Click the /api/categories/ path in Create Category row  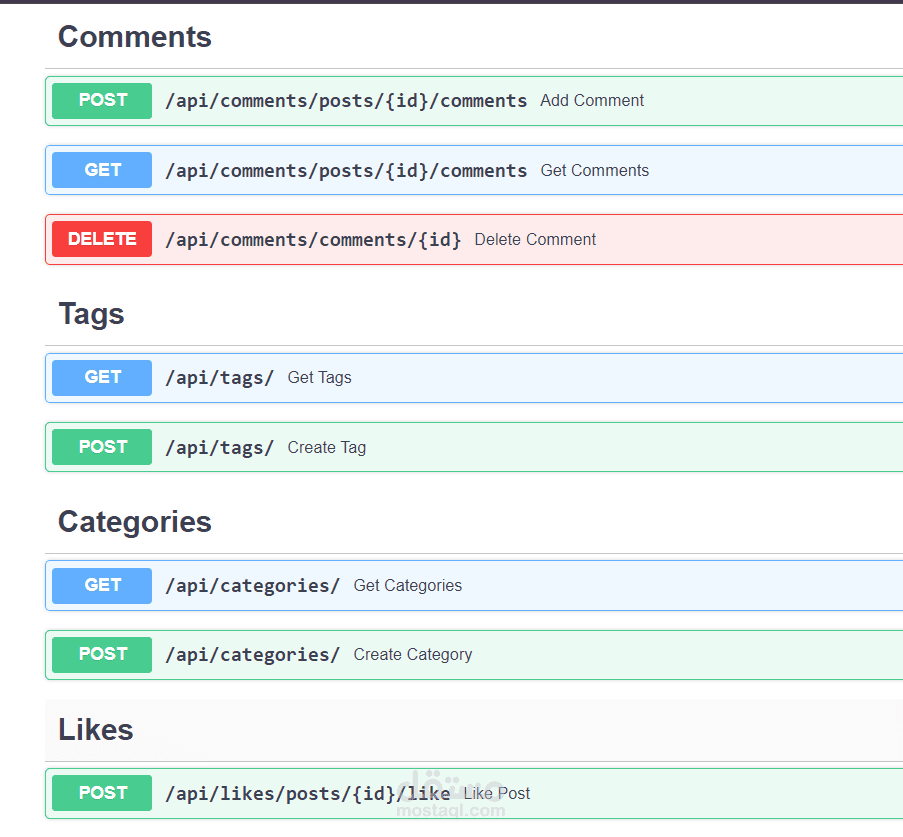[x=252, y=655]
